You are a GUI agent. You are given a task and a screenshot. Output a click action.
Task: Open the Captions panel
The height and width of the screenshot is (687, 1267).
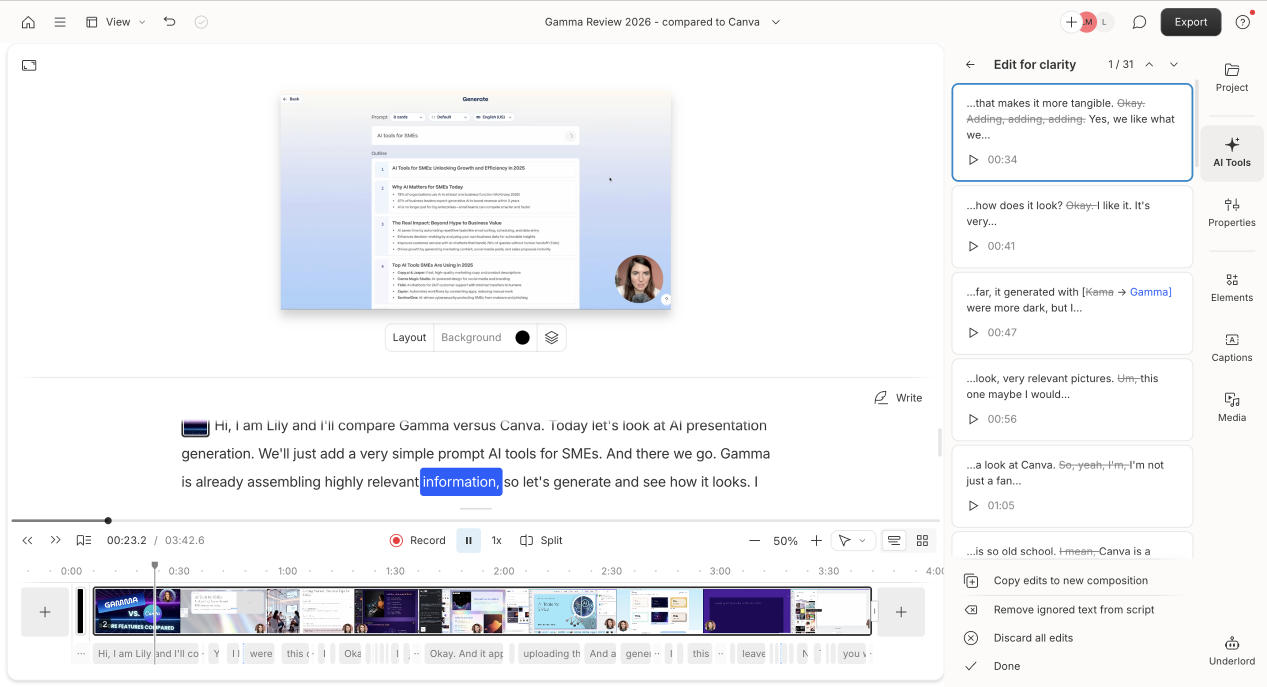click(1231, 349)
